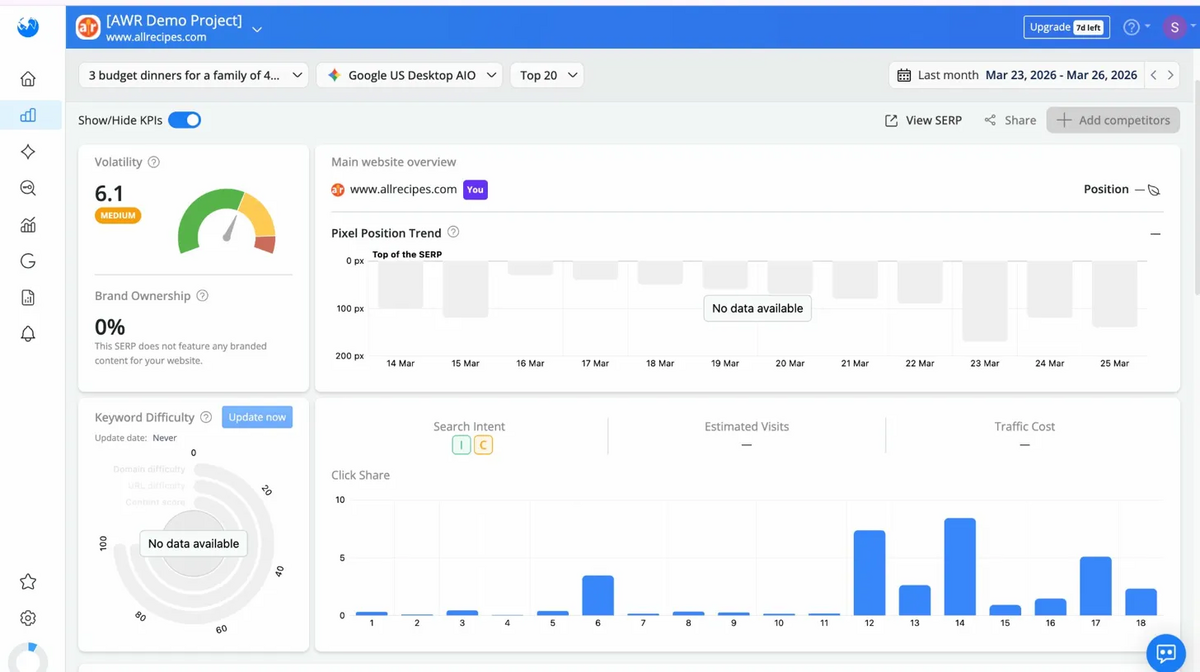
Task: Open the user avatar S menu
Action: coord(1175,27)
